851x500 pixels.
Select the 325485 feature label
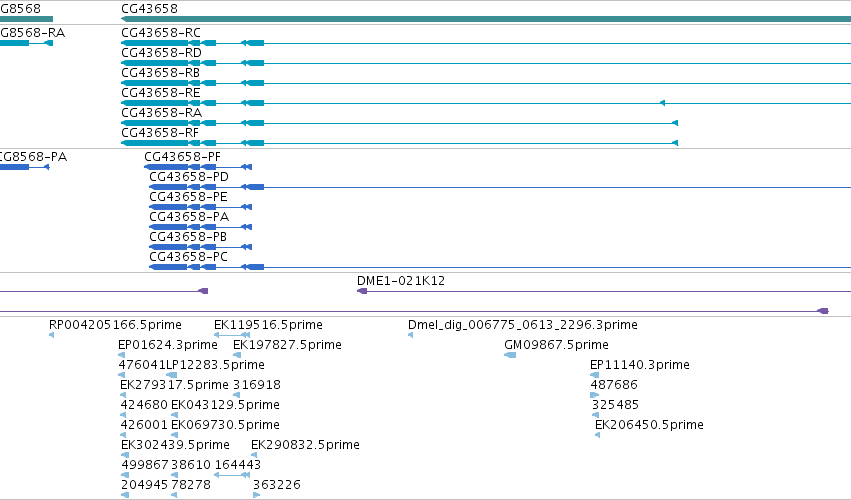click(615, 405)
